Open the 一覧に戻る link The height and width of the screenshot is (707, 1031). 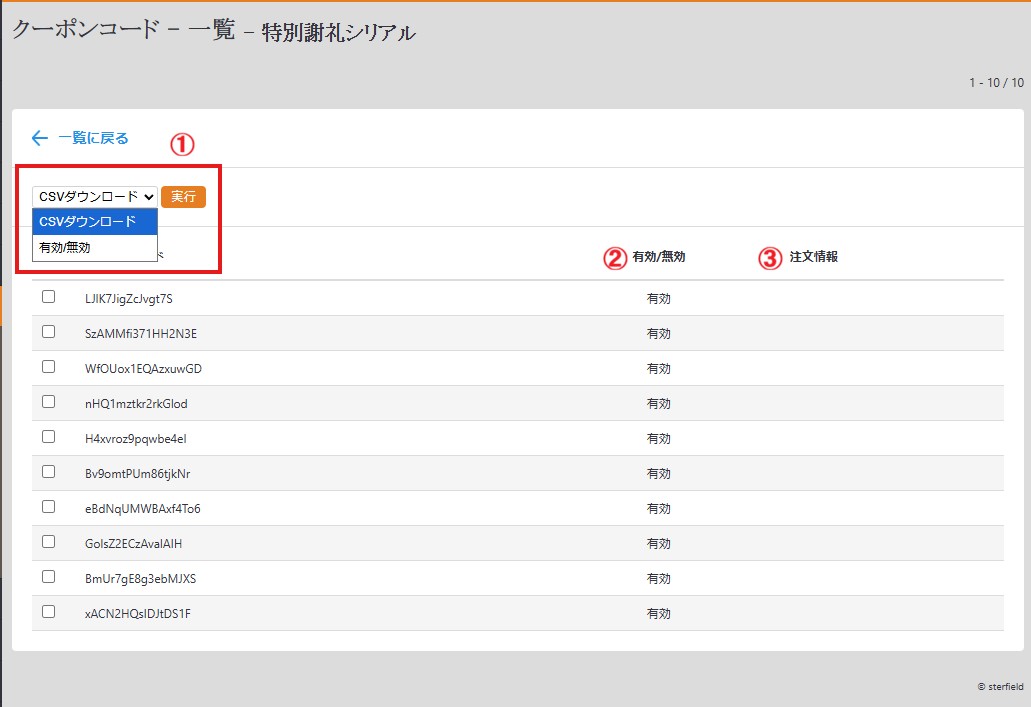93,139
